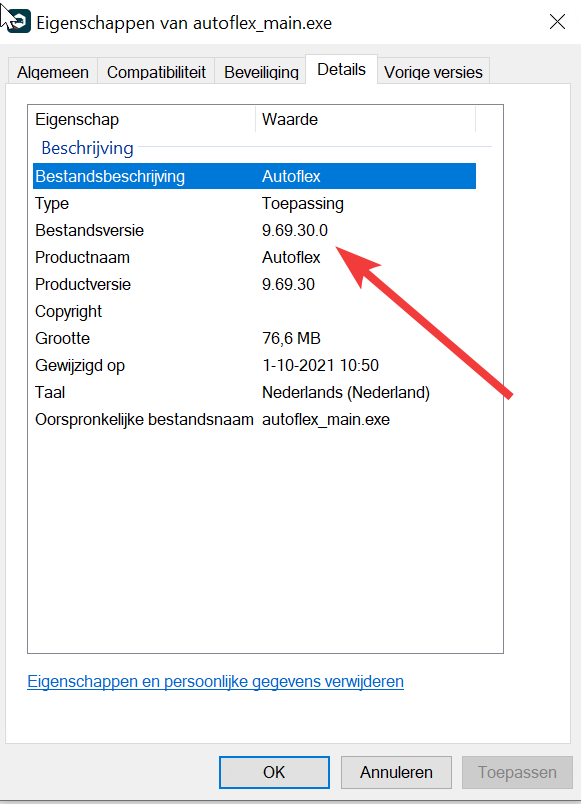Image resolution: width=581 pixels, height=804 pixels.
Task: Select the Productnaam row
Action: coord(254,257)
